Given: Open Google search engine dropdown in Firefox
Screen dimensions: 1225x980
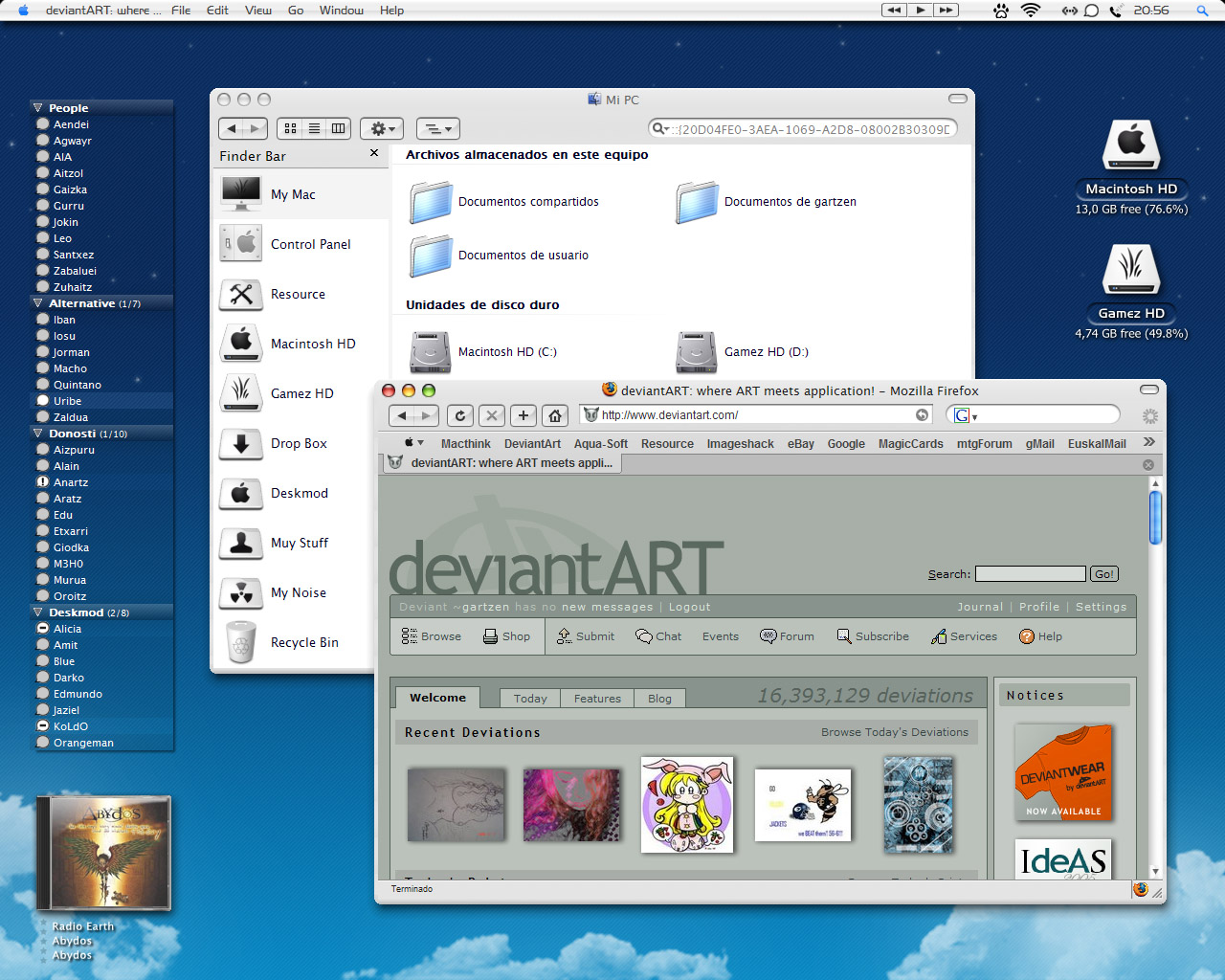Looking at the screenshot, I should click(x=966, y=415).
